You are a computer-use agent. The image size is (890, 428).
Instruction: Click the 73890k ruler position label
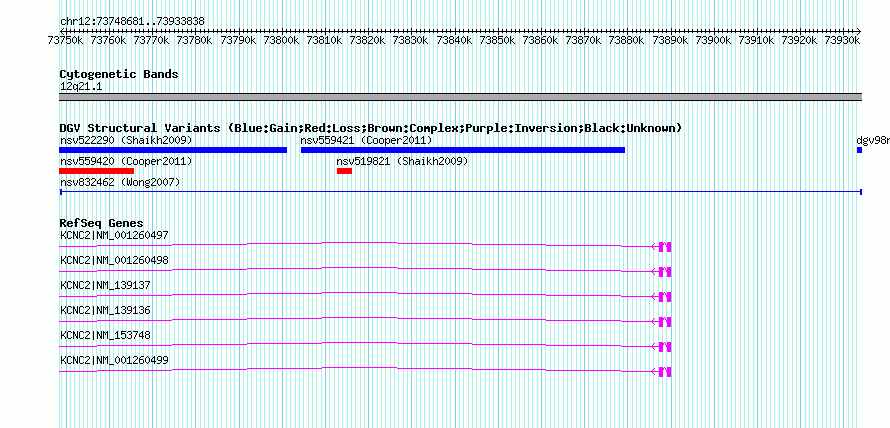(668, 40)
